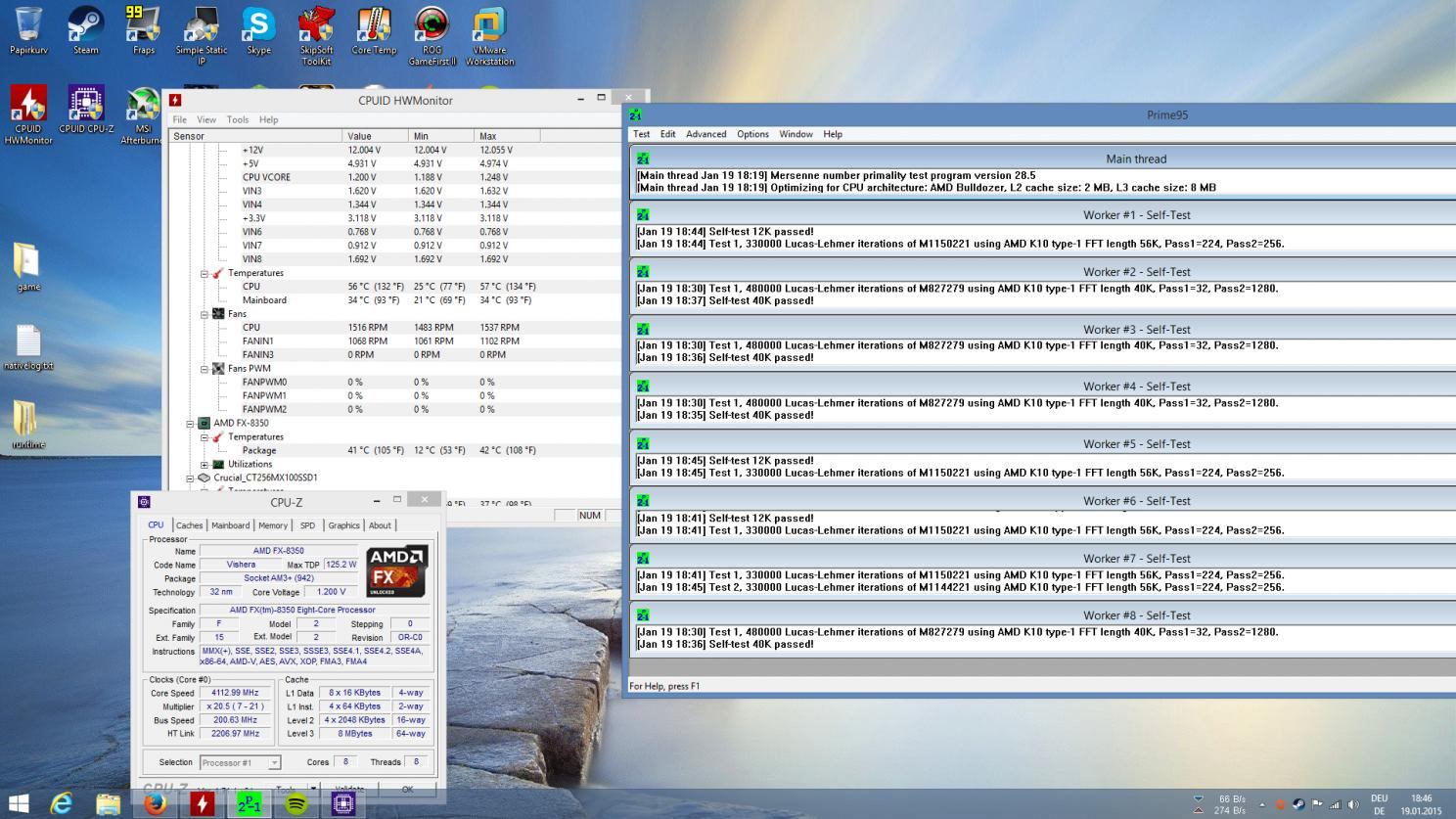Switch to the Memory tab in CPU-Z
Image resolution: width=1456 pixels, height=819 pixels.
tap(273, 525)
